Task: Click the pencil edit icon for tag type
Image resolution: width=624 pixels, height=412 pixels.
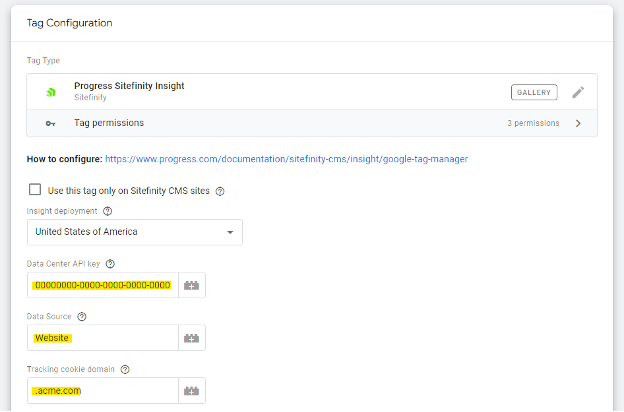Action: 578,92
